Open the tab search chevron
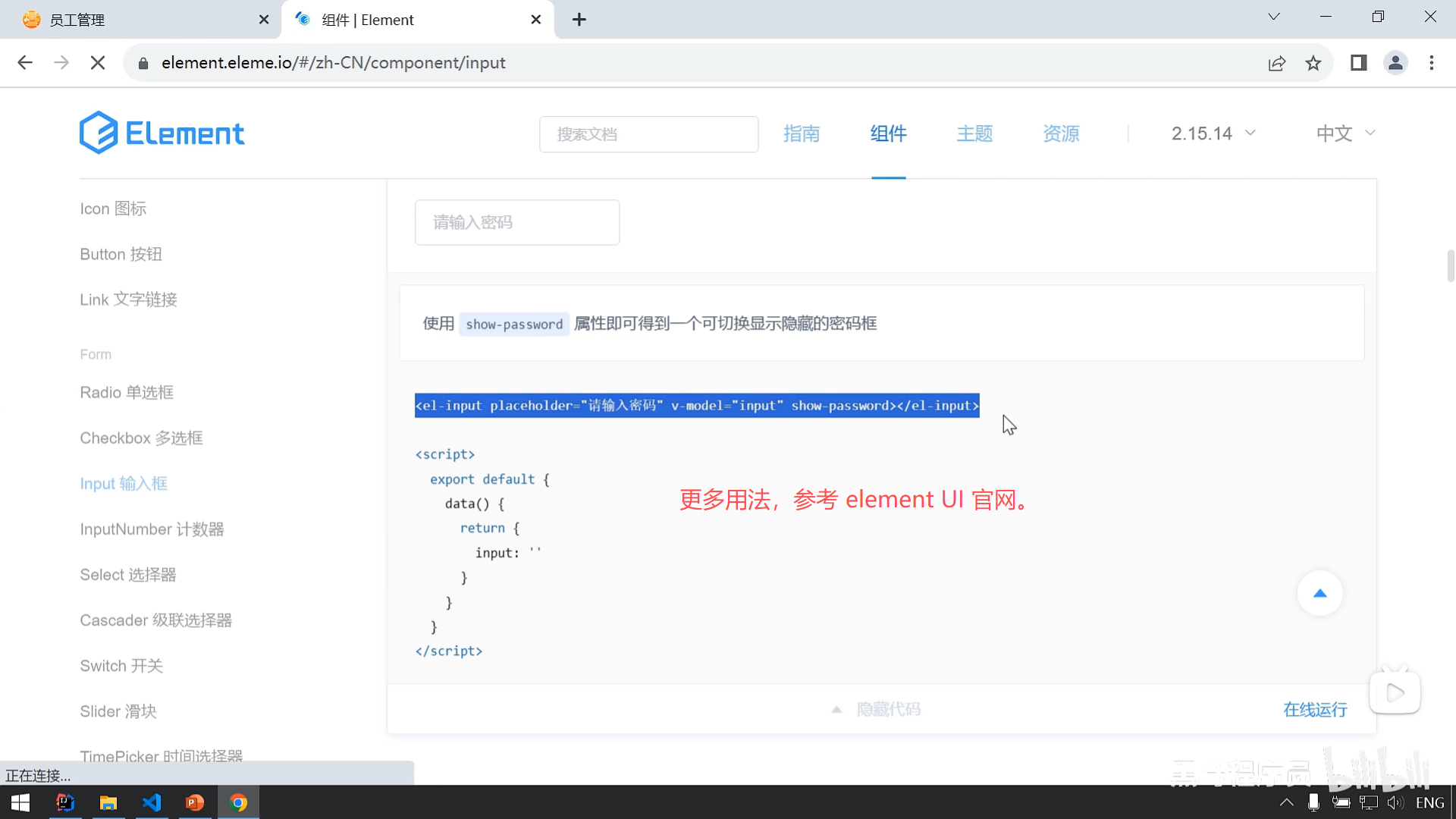This screenshot has width=1456, height=819. [1274, 17]
